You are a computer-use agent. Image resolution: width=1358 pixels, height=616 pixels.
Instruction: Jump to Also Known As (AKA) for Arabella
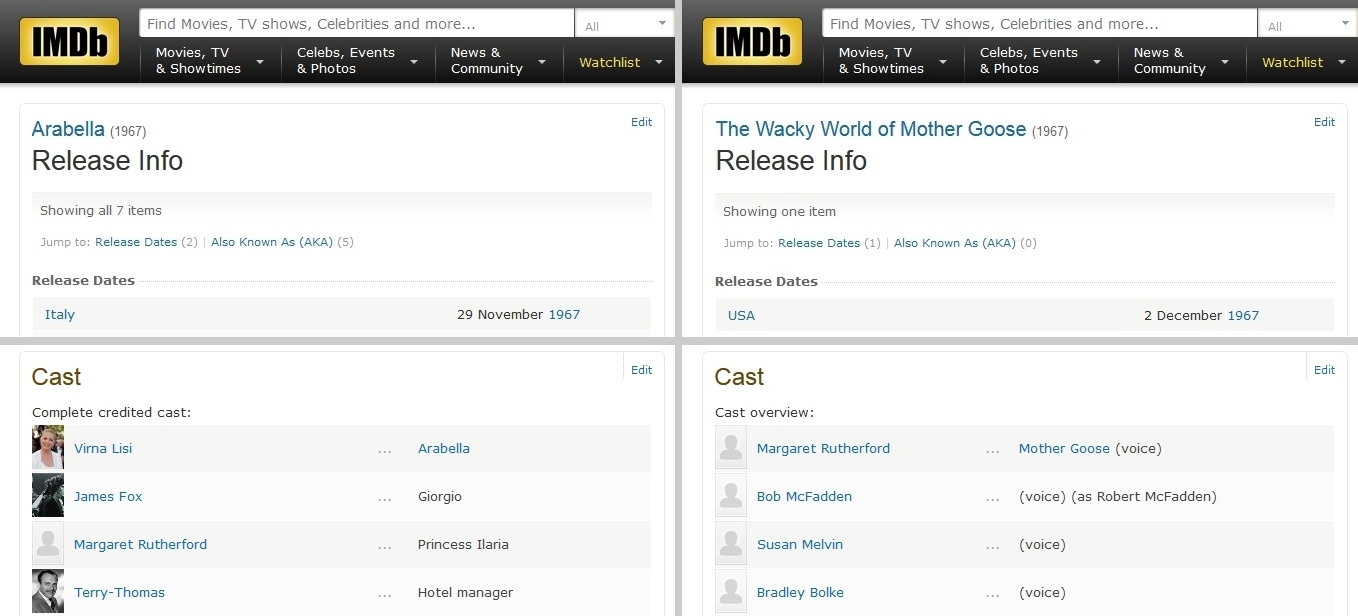point(272,242)
